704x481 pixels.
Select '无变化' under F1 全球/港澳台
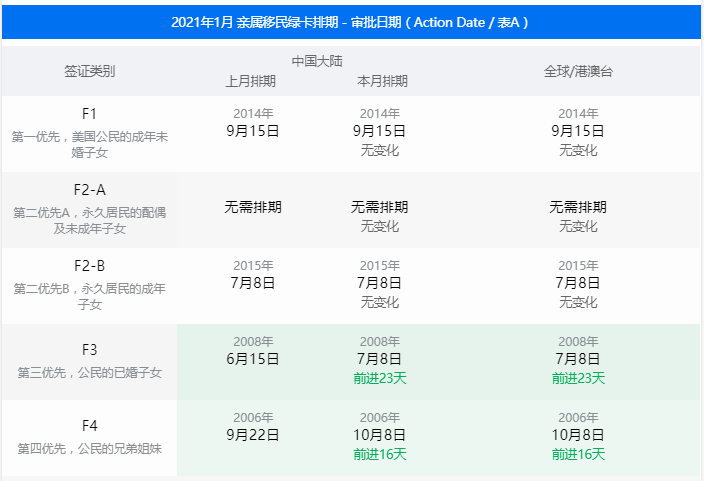tap(578, 150)
